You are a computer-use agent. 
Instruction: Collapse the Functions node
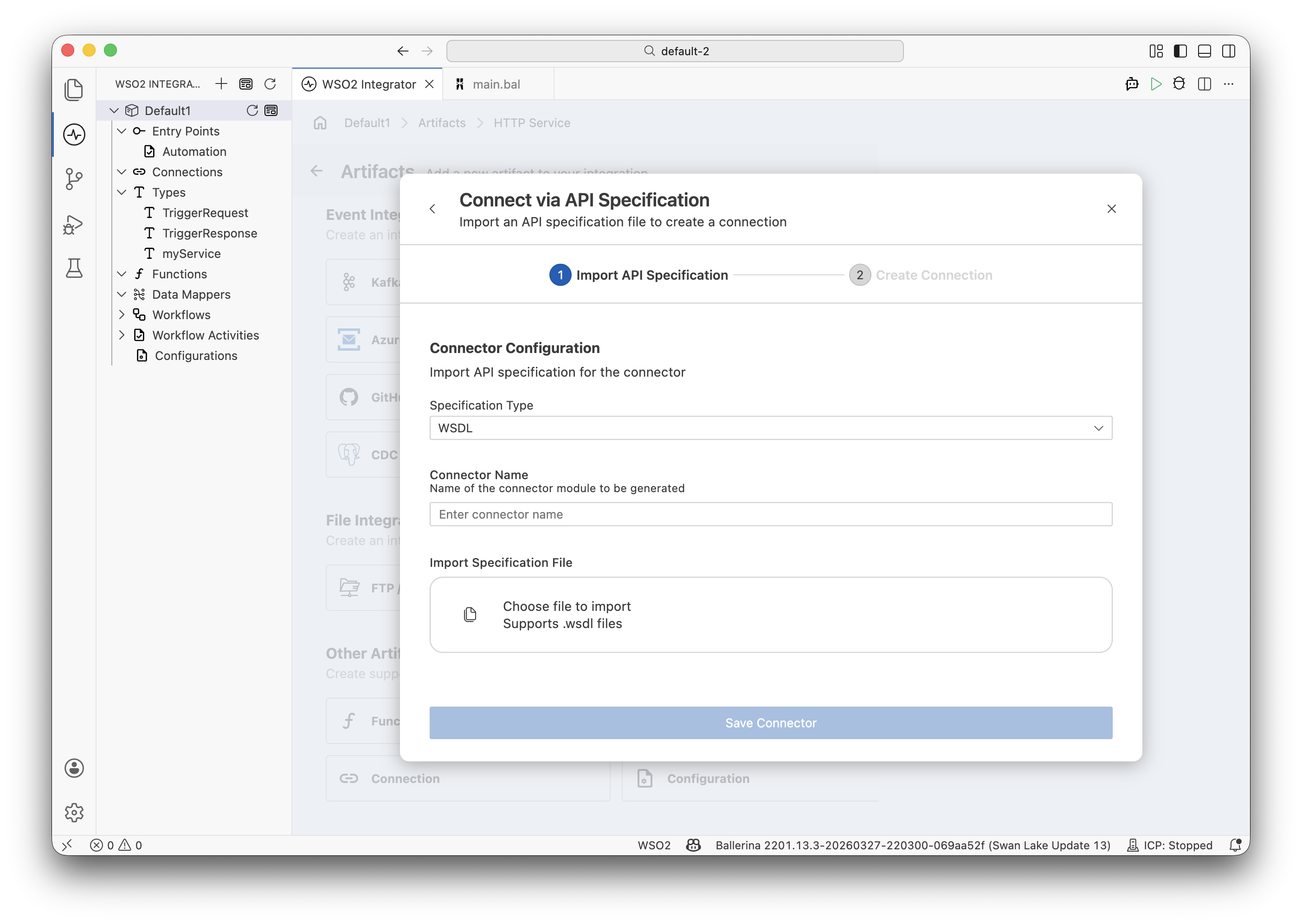[122, 274]
